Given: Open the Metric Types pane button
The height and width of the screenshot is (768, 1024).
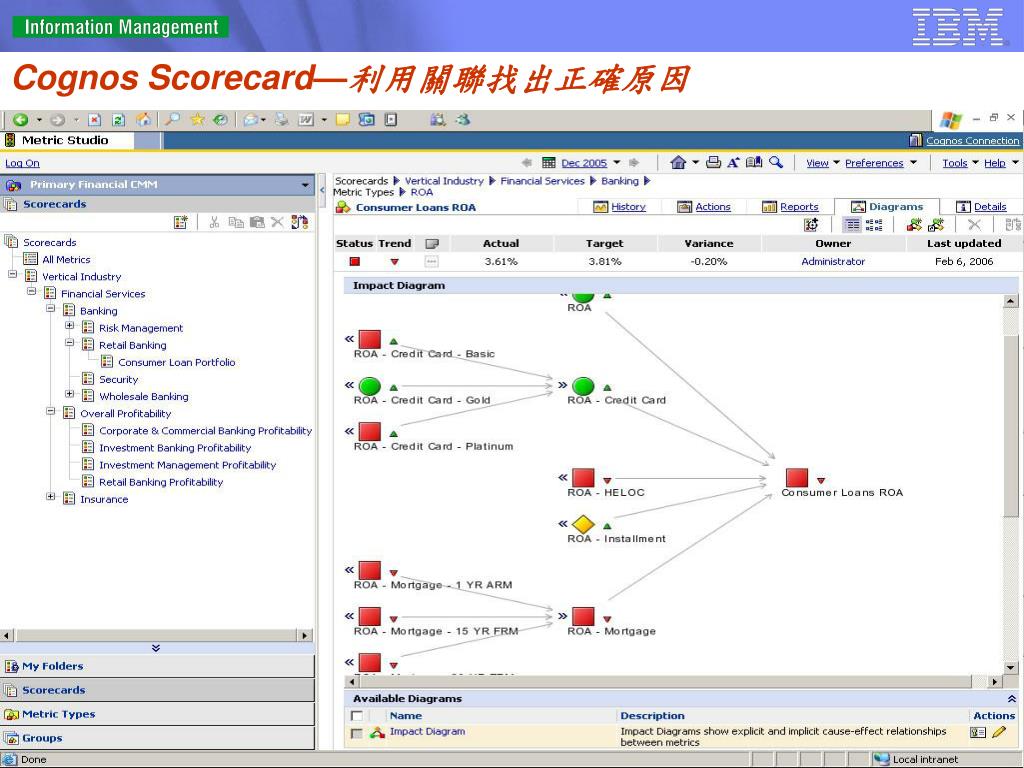Looking at the screenshot, I should point(157,714).
